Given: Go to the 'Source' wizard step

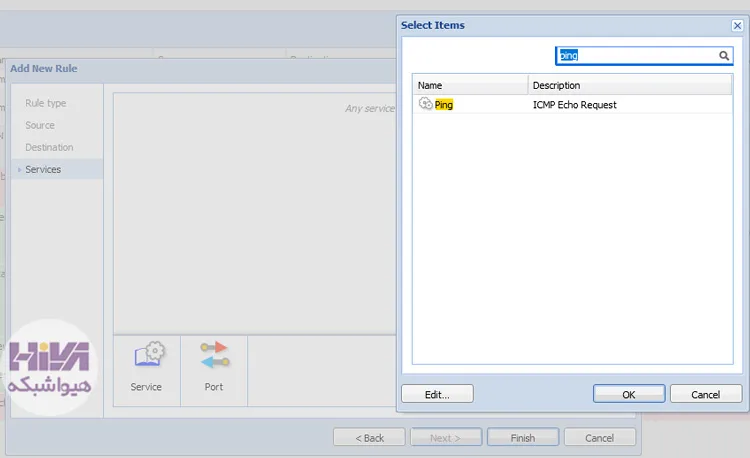Looking at the screenshot, I should 40,125.
